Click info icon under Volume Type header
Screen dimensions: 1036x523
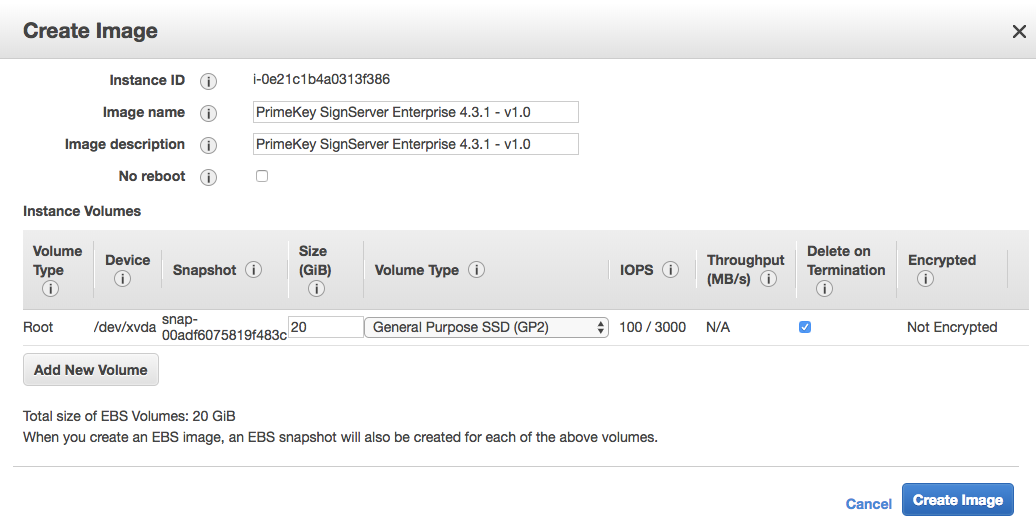pyautogui.click(x=49, y=289)
